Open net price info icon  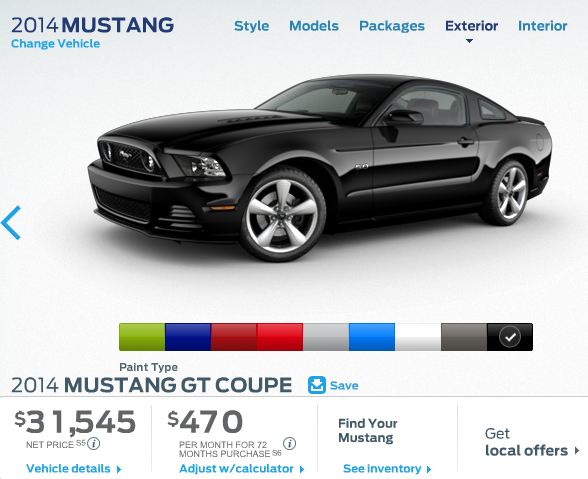(93, 444)
